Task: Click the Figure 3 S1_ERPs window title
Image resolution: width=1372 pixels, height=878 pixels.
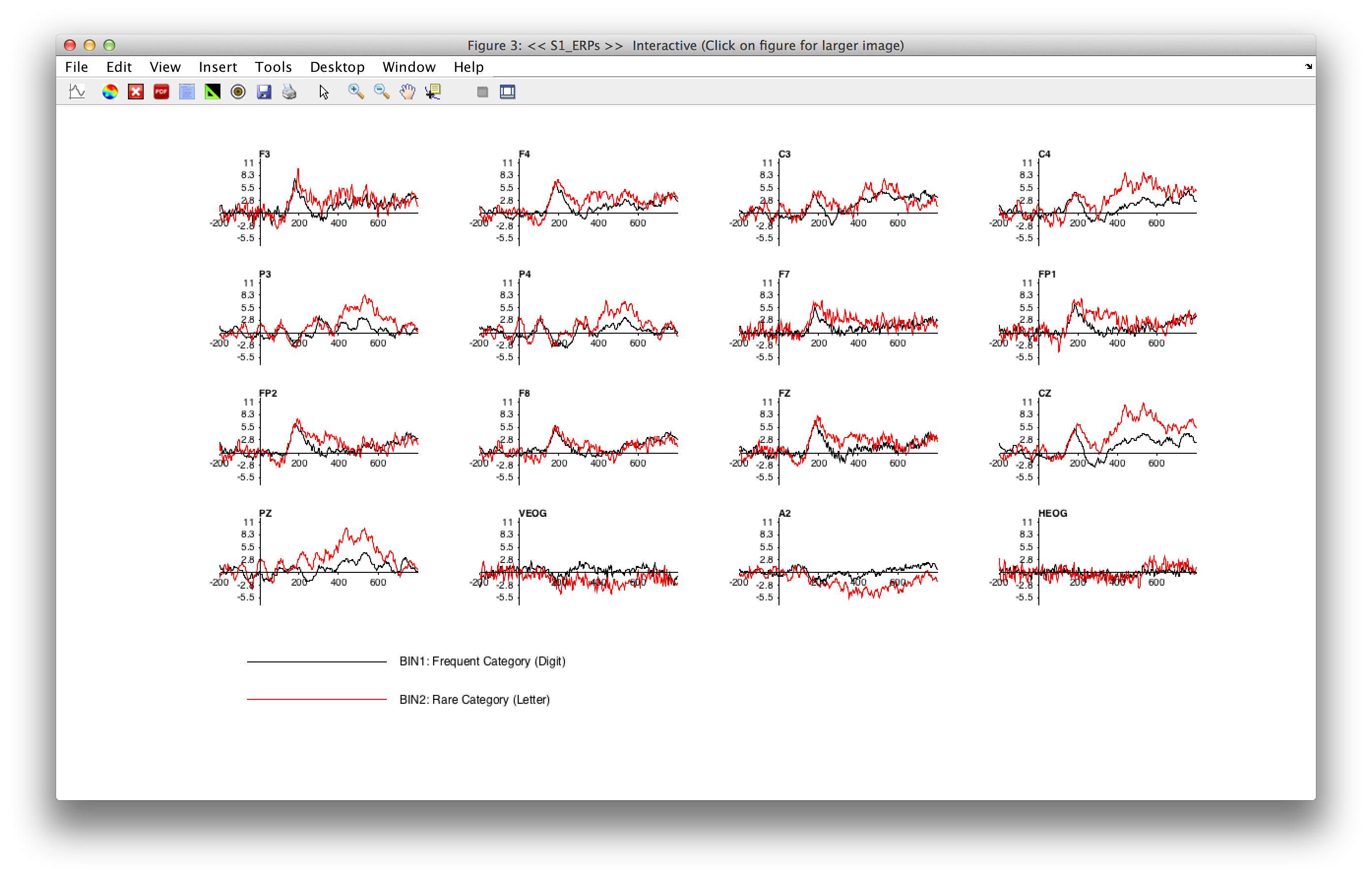Action: click(x=686, y=46)
